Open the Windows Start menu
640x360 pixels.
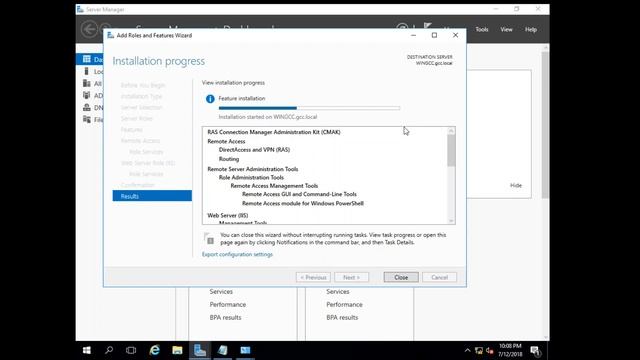pyautogui.click(x=87, y=350)
